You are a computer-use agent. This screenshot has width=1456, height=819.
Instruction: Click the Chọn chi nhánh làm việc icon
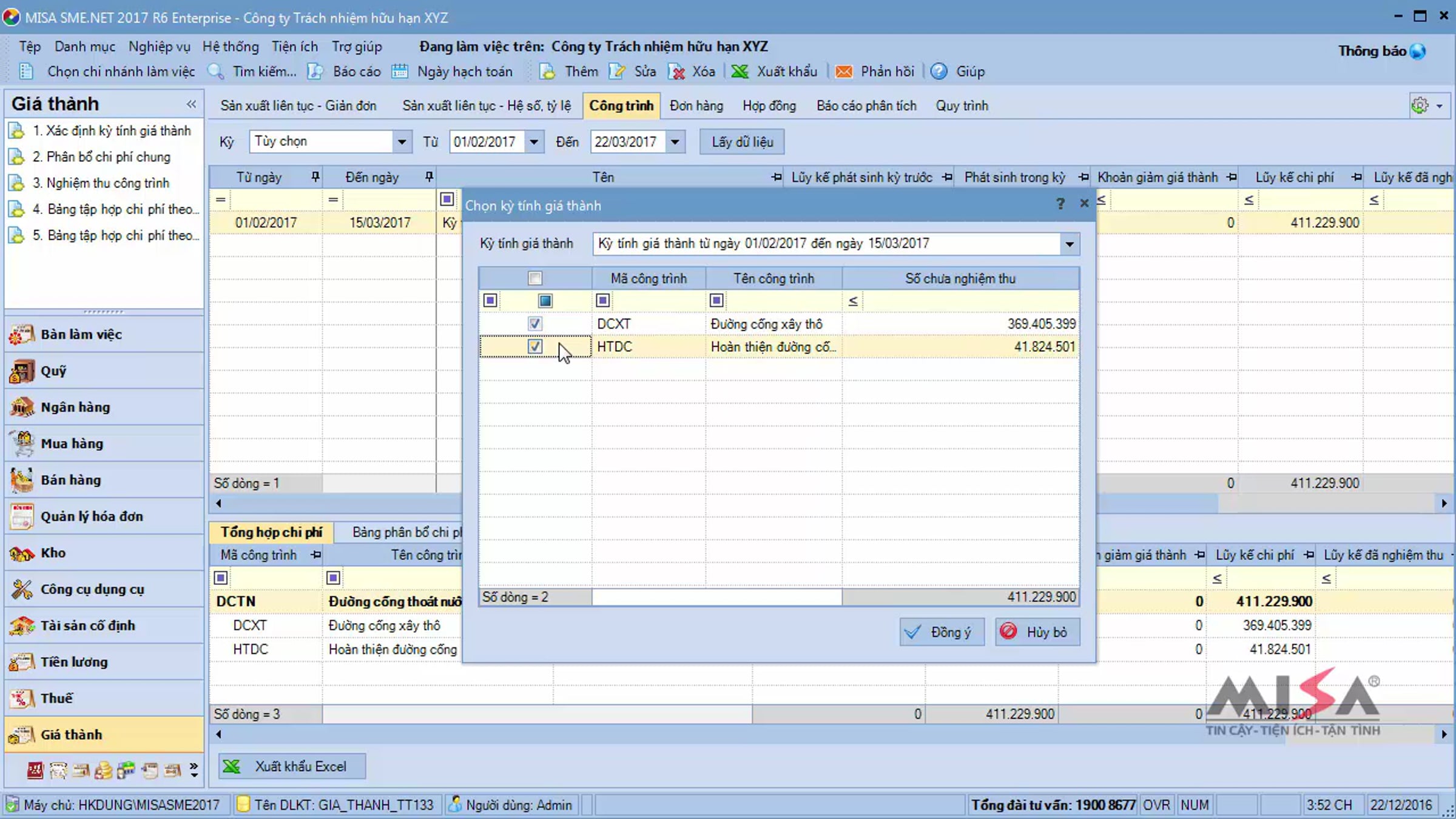point(26,72)
